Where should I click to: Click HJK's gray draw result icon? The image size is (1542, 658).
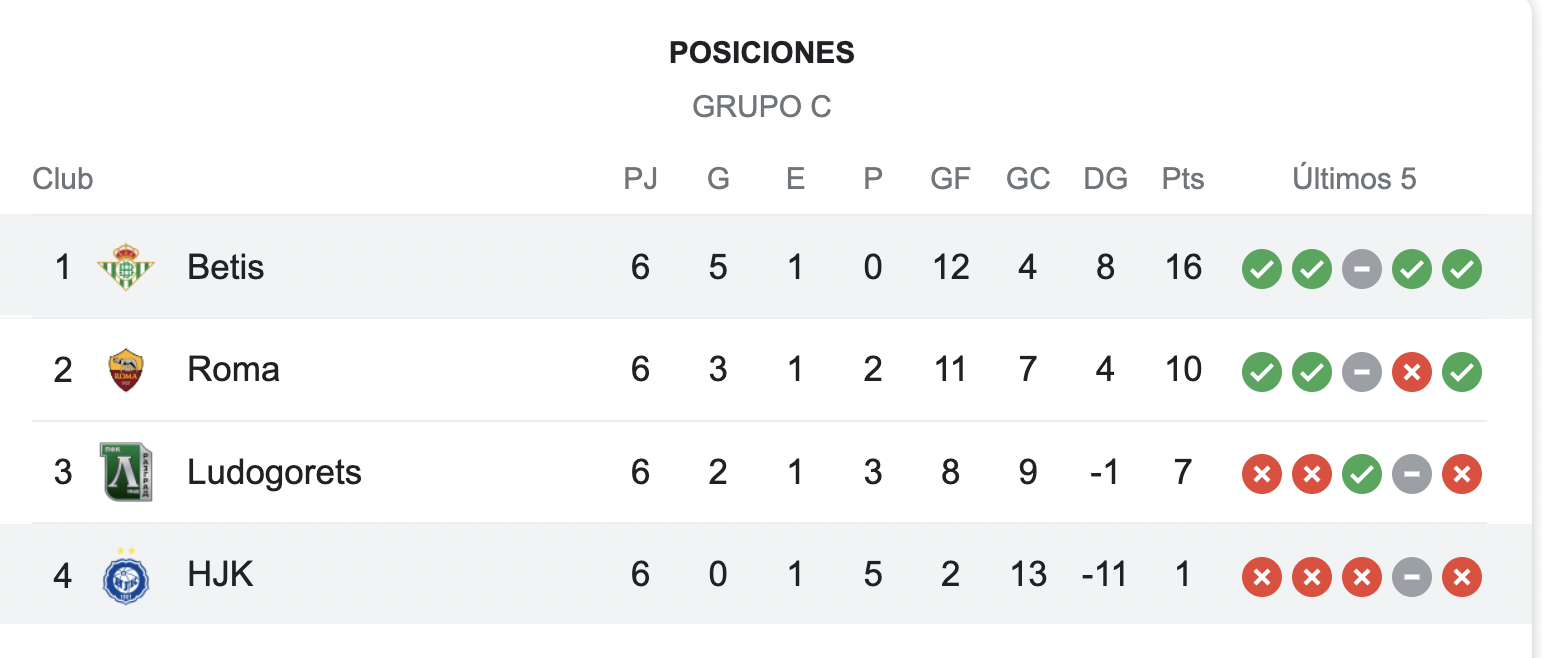coord(1412,576)
